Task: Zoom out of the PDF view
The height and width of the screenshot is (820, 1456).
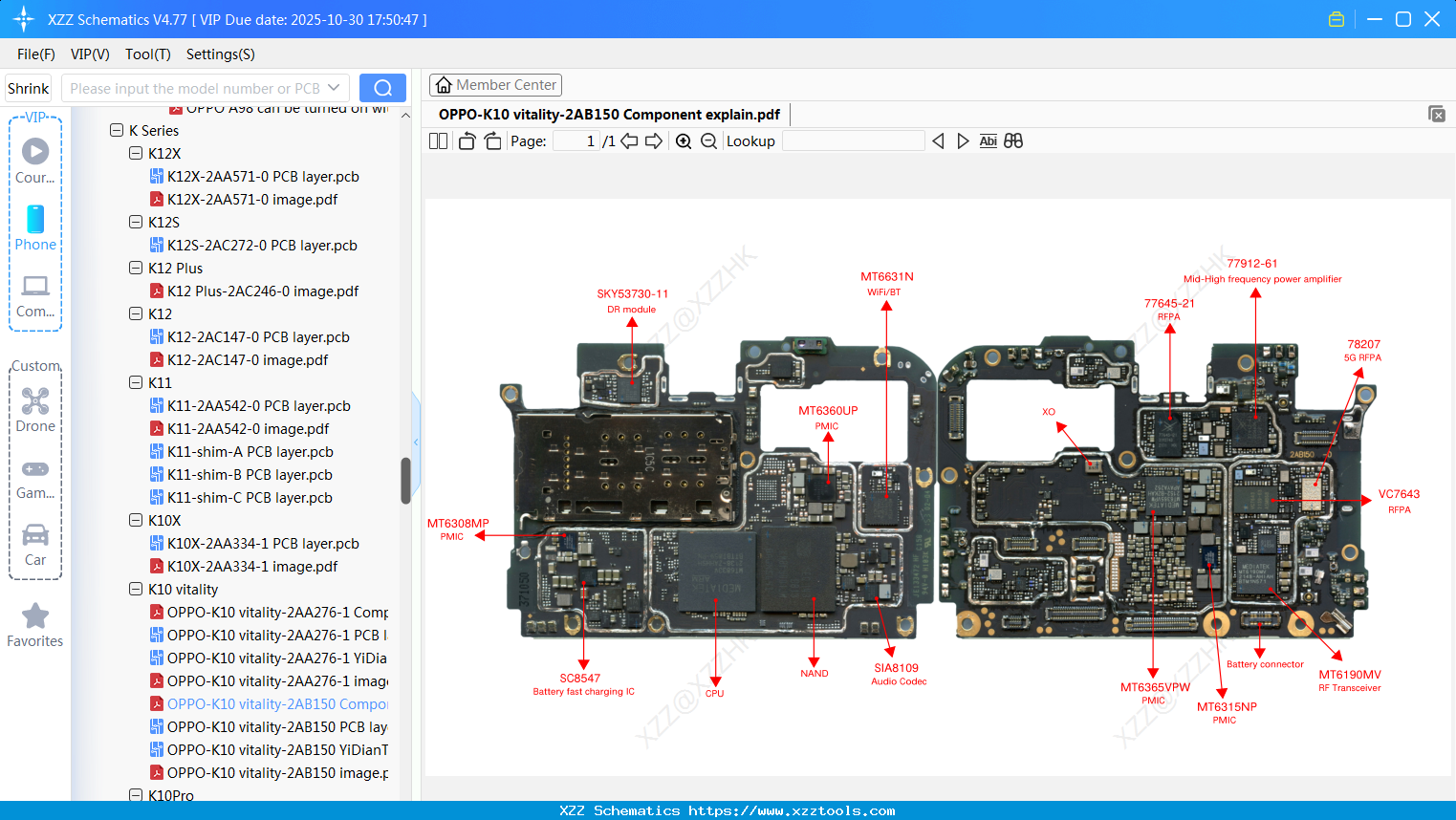Action: pyautogui.click(x=707, y=140)
